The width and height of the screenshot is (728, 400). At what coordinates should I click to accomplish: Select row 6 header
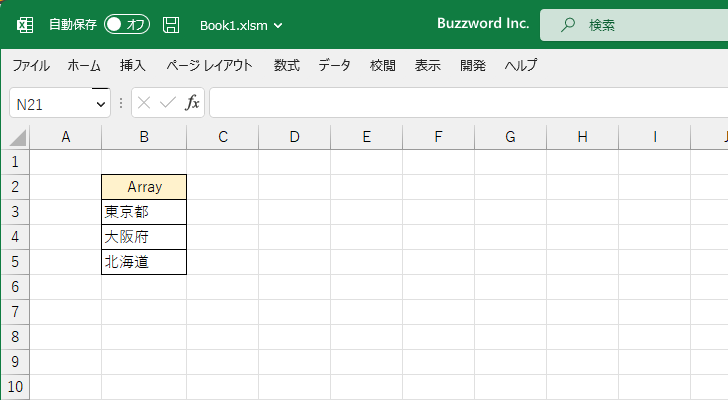tap(15, 287)
